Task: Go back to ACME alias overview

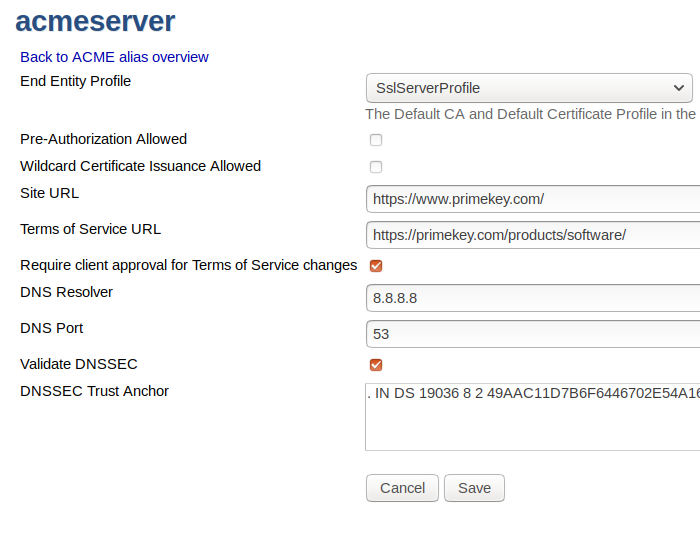Action: (x=114, y=57)
